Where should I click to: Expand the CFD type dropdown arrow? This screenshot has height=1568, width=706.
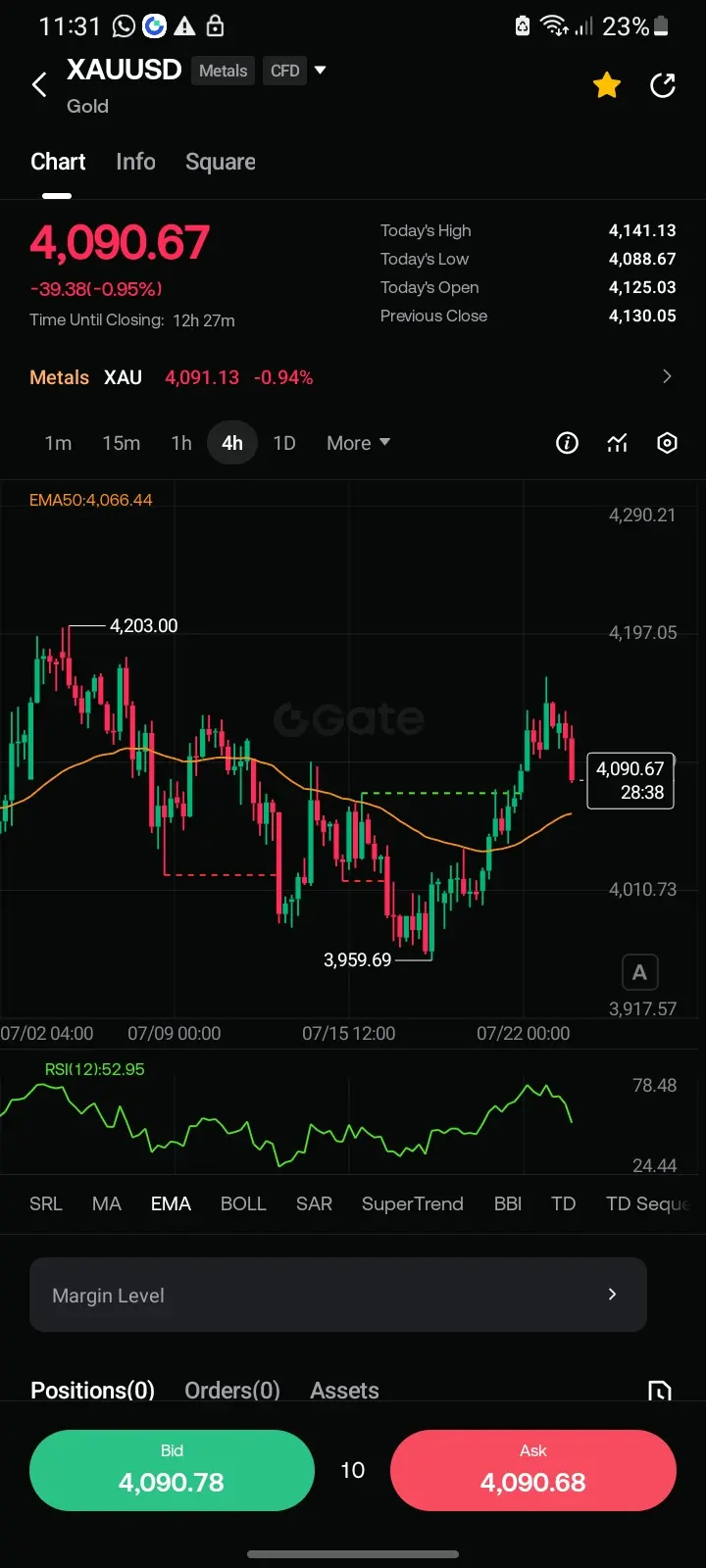[x=320, y=71]
